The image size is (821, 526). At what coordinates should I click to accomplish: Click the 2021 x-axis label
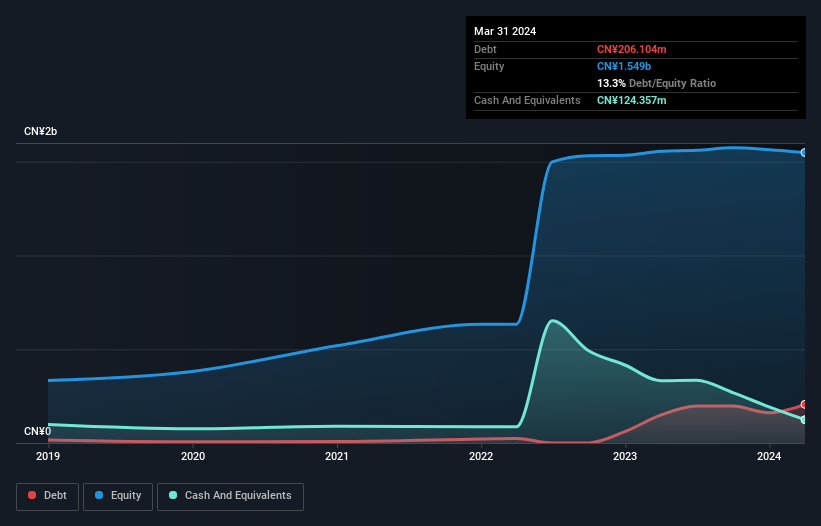click(337, 456)
